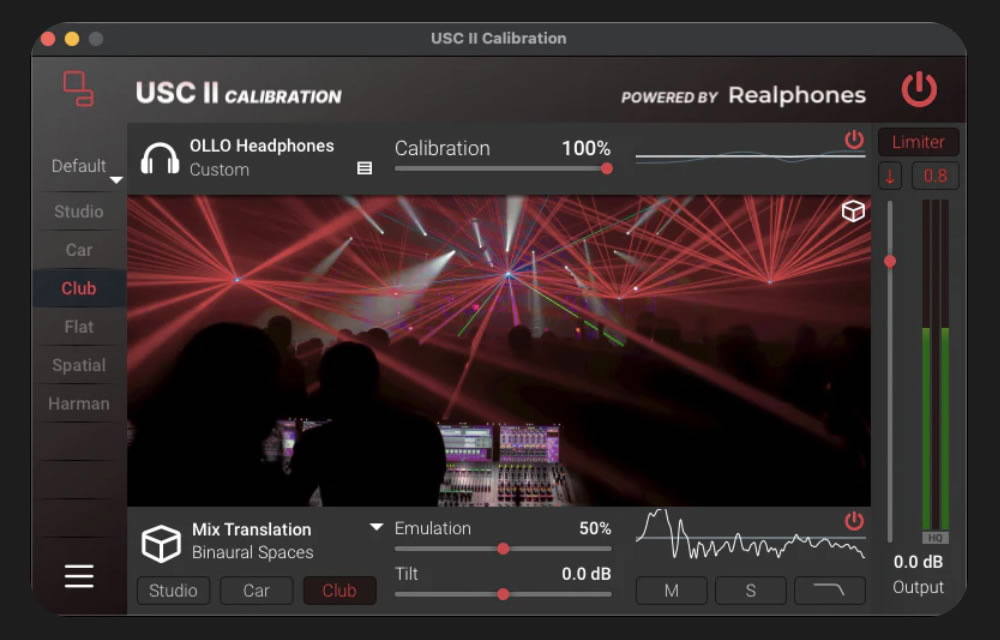Select the Harman preset in sidebar
The height and width of the screenshot is (640, 1000).
coord(79,404)
